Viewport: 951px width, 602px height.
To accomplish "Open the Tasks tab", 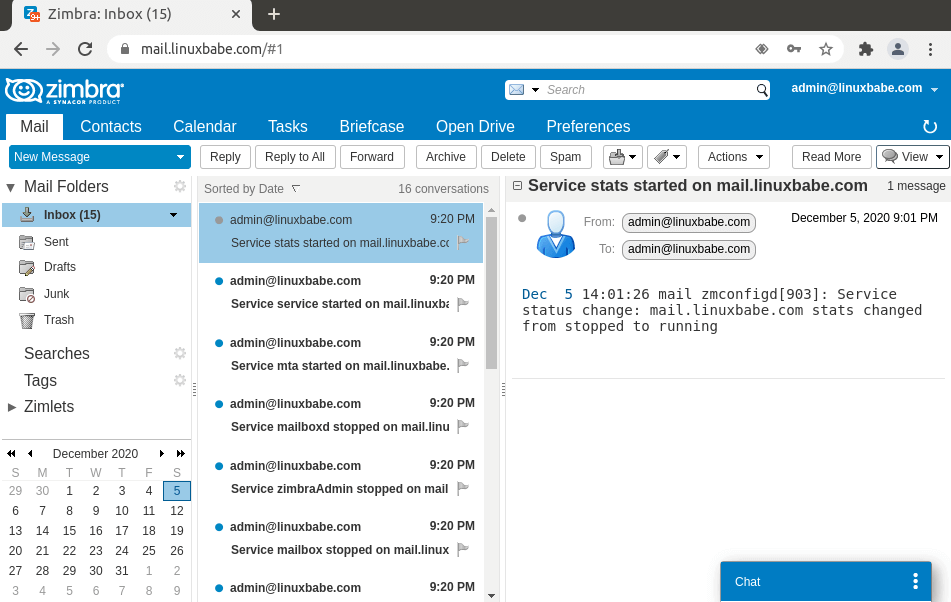I will tap(287, 126).
